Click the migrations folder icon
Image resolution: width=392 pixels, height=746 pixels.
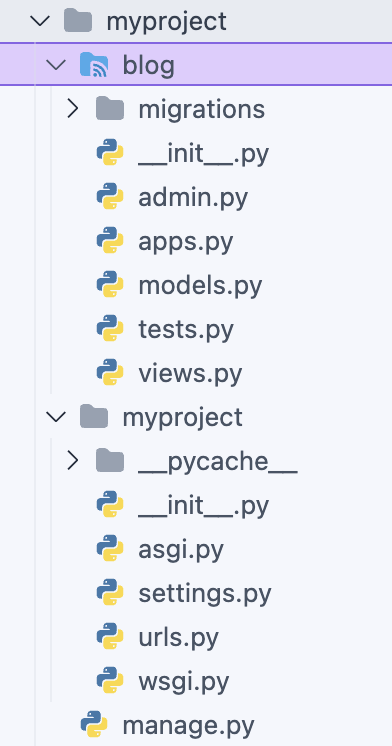[x=110, y=109]
